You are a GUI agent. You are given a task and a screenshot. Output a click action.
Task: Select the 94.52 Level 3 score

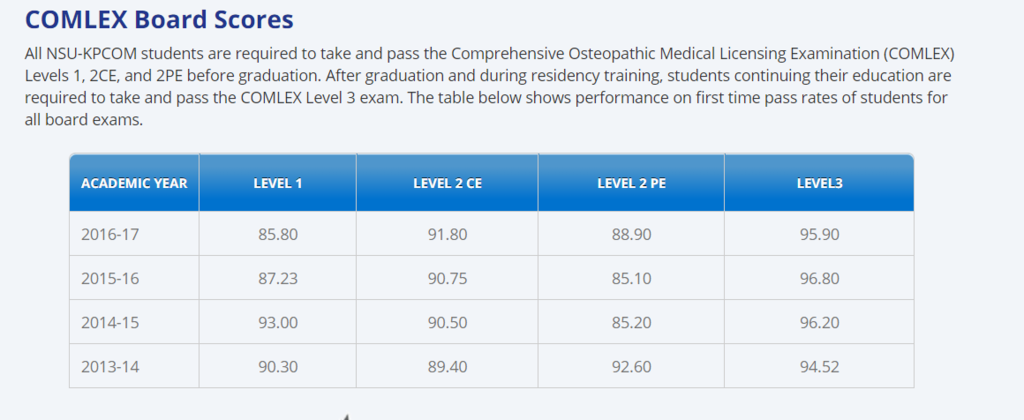819,367
